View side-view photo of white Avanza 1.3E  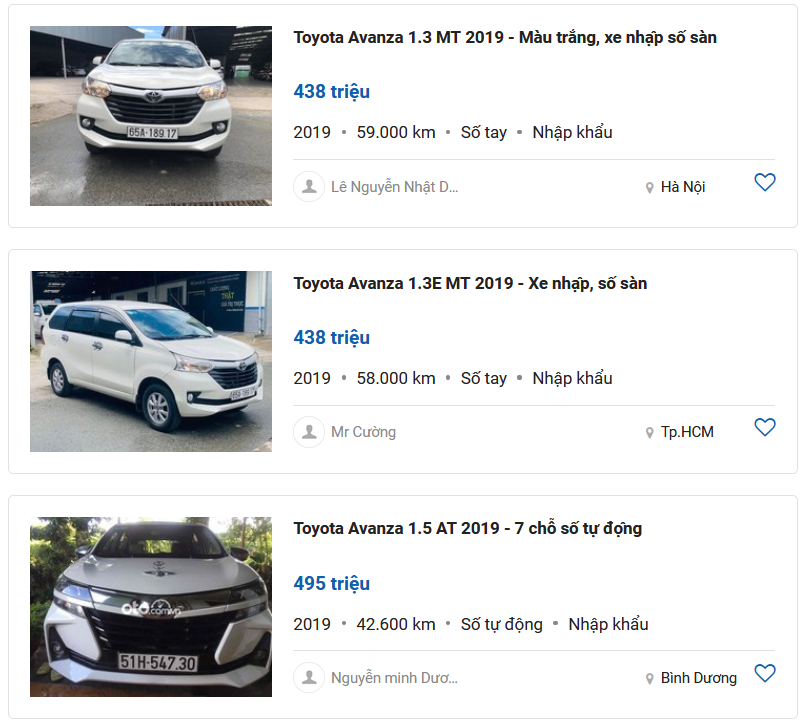point(151,361)
